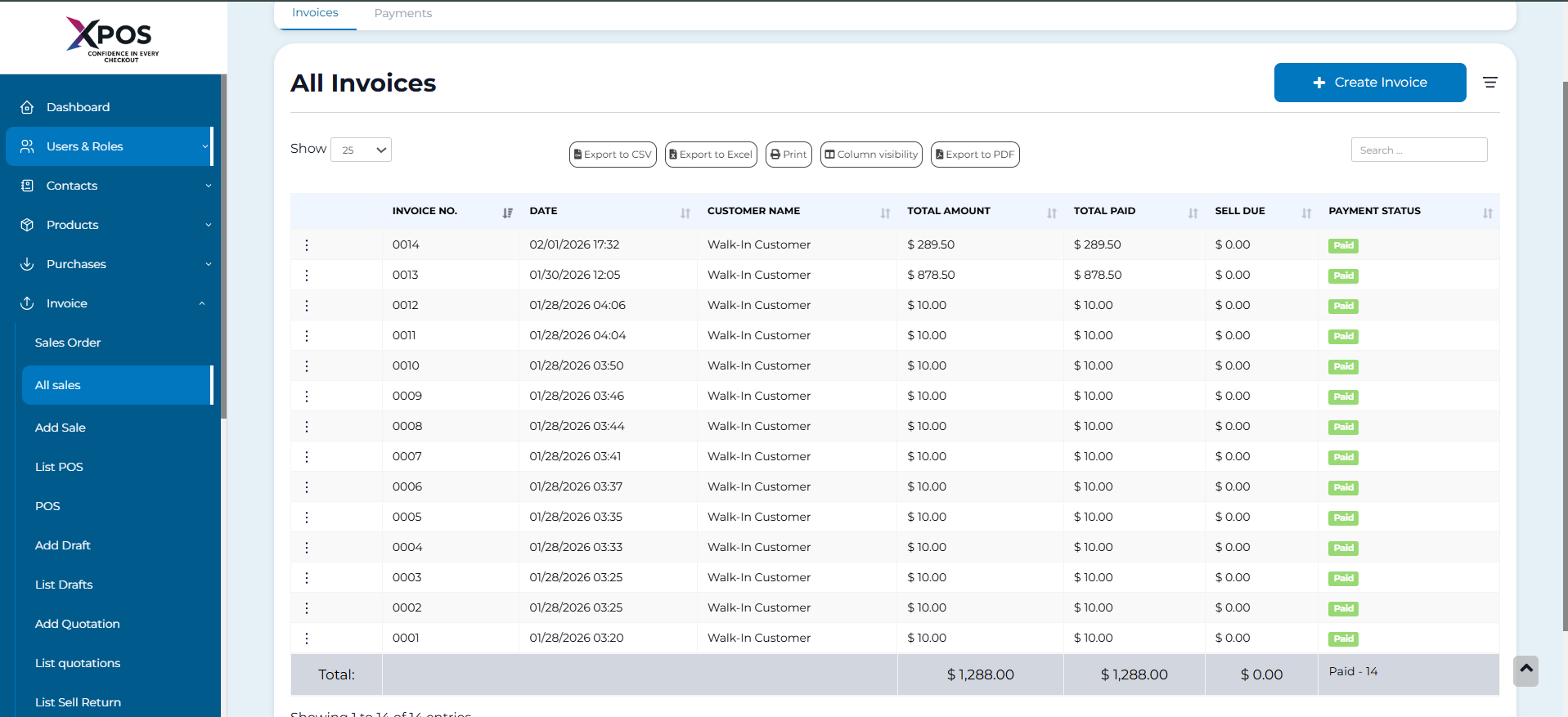Screen dimensions: 1568x717
Task: Click the scroll-to-top arrow button
Action: click(1525, 670)
